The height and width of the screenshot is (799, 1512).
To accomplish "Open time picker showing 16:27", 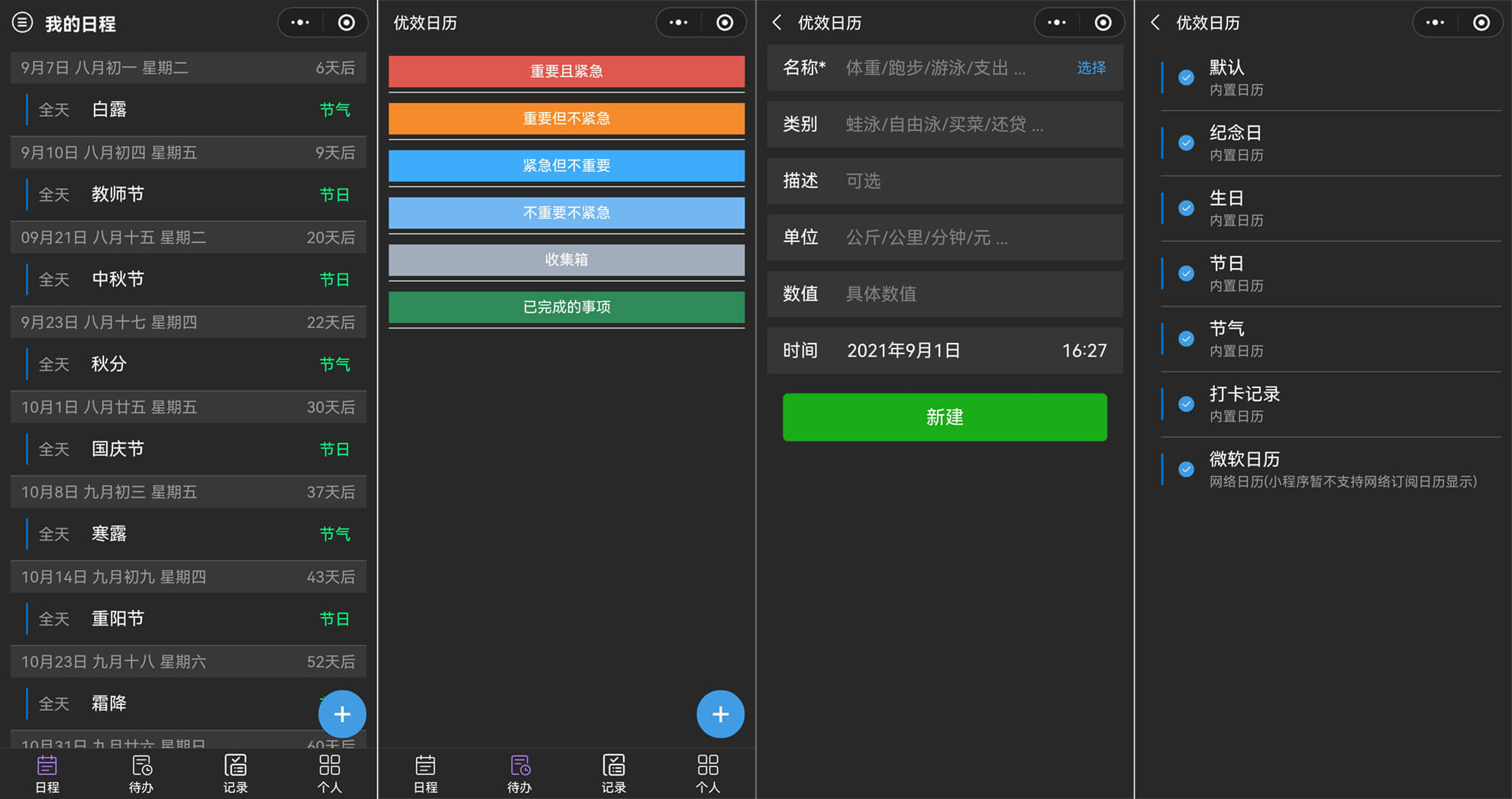I will coord(1084,351).
